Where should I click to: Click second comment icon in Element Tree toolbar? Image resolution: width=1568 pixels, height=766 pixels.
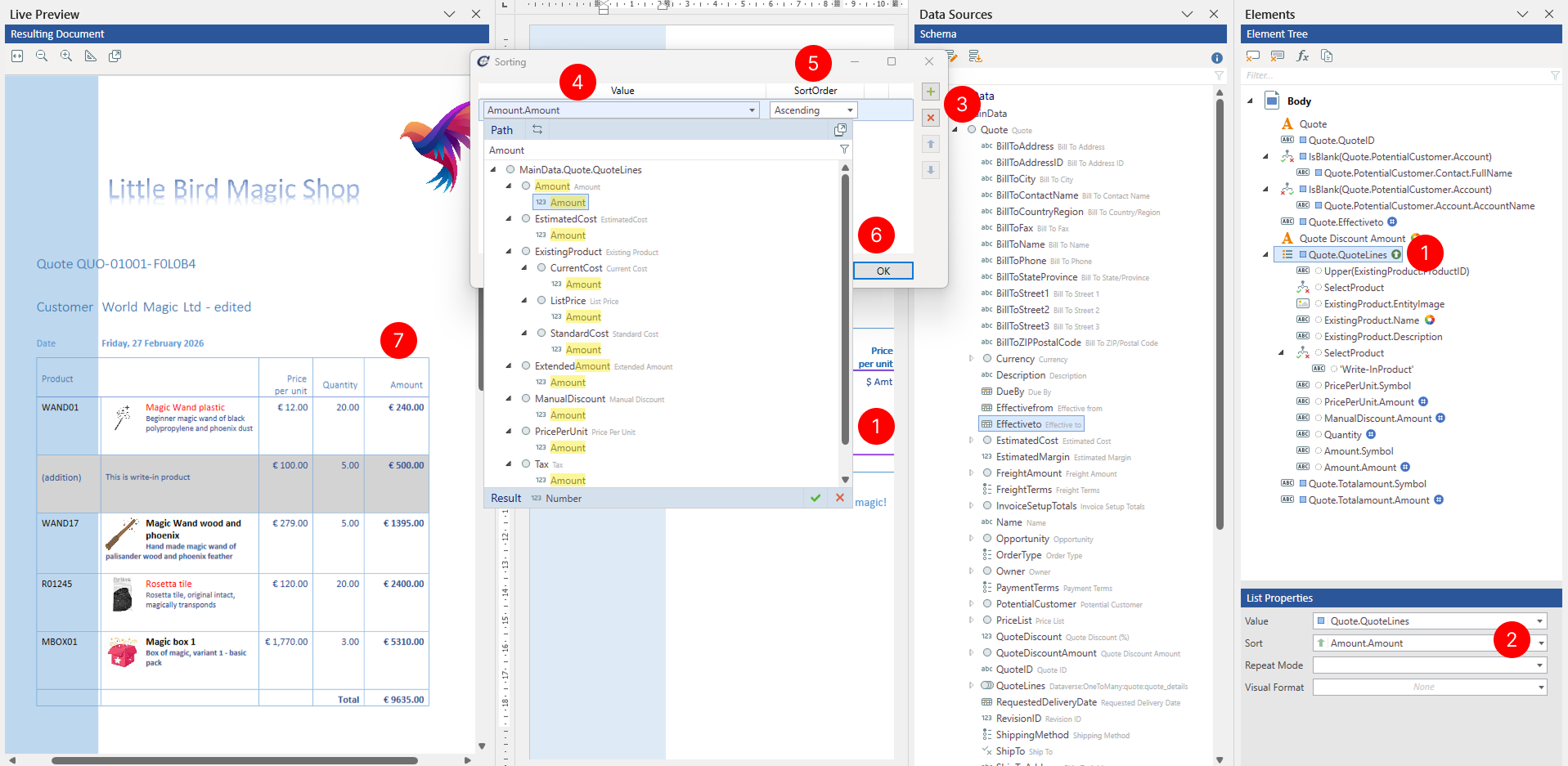(1278, 56)
